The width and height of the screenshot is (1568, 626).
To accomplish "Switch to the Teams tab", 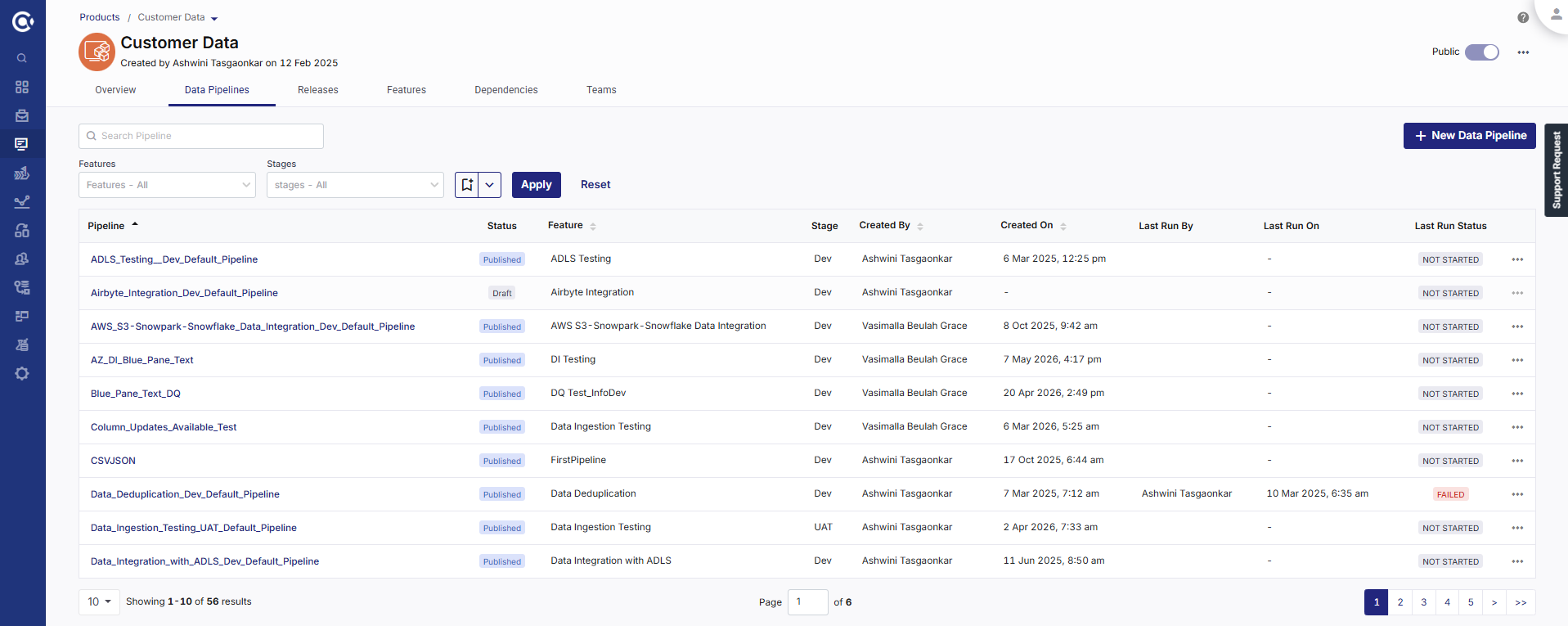I will [x=601, y=90].
